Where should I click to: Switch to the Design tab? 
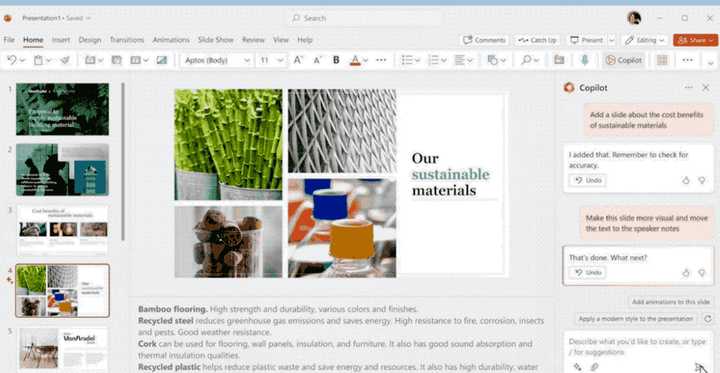(90, 40)
